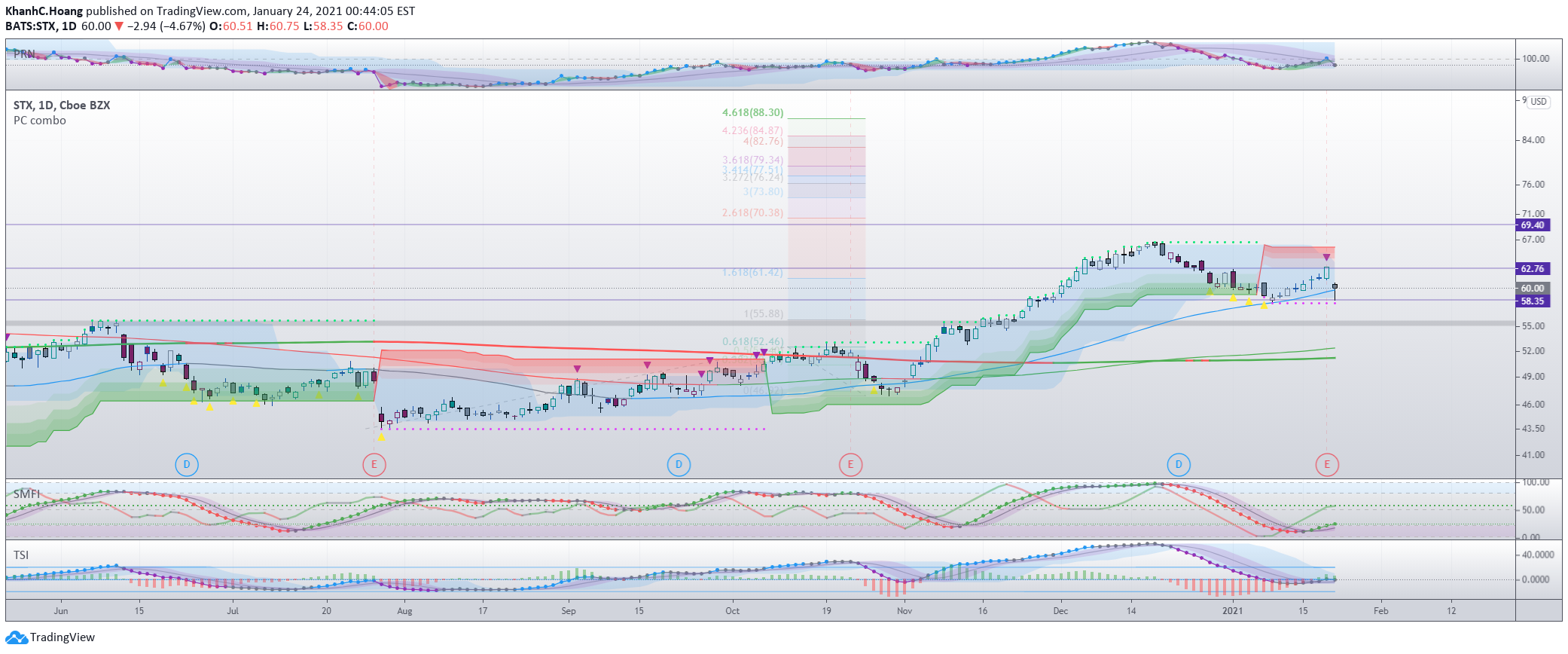Click the PC combo indicator label

pos(40,121)
